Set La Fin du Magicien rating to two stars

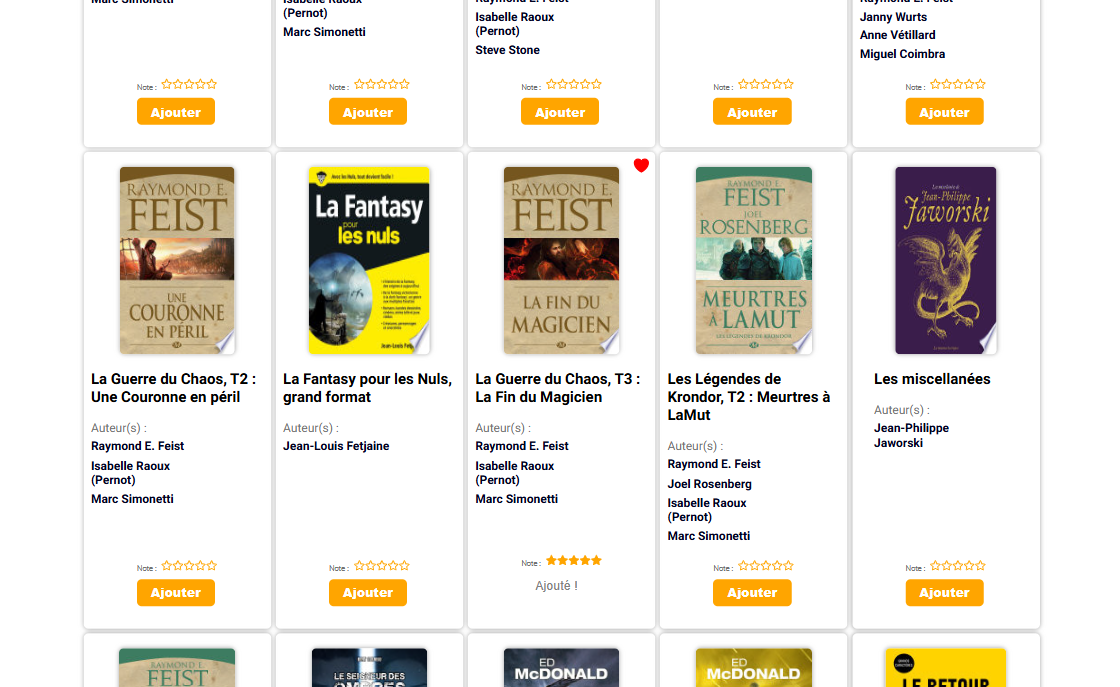tap(562, 561)
